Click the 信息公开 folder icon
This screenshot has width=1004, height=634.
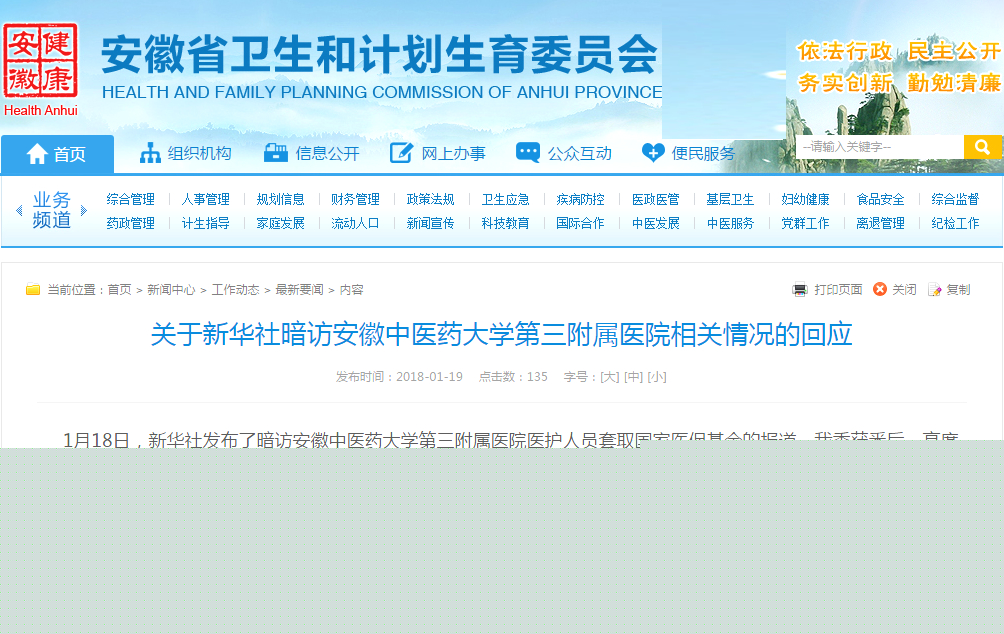[x=276, y=153]
